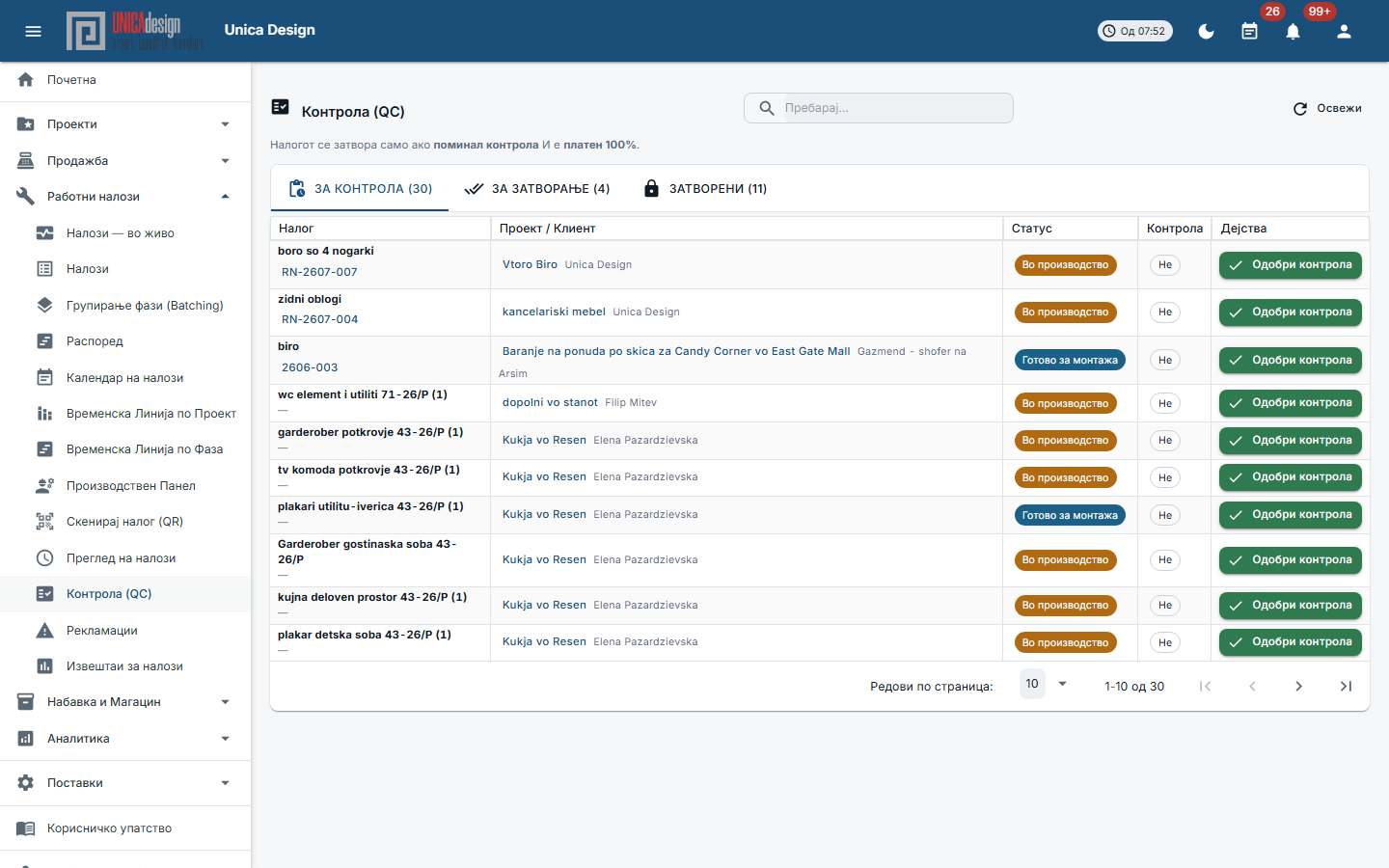Collapse the Работни налози section

125,197
